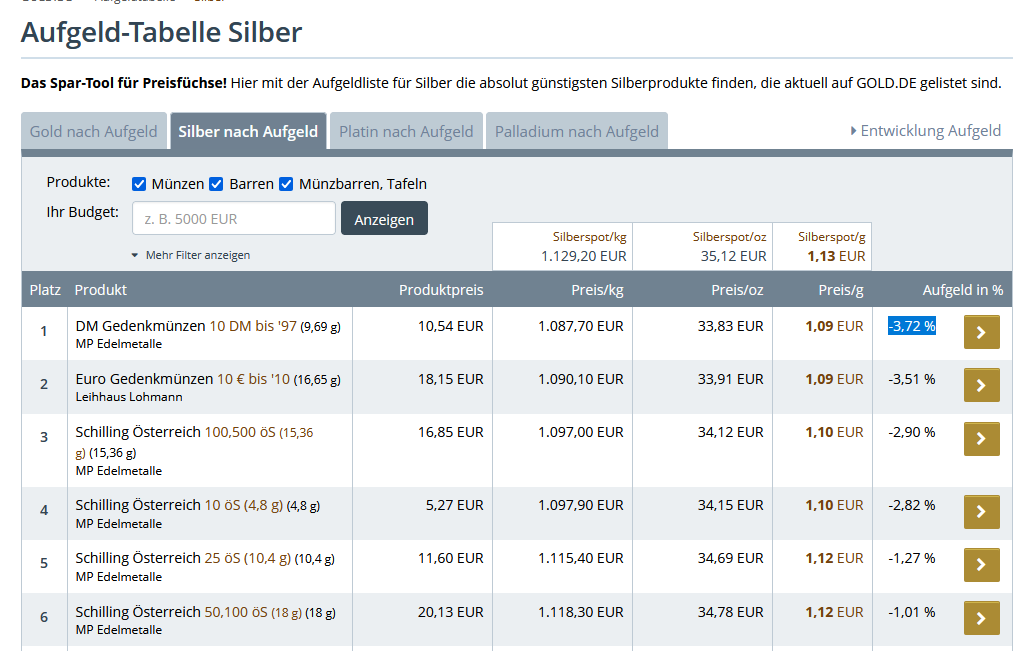The width and height of the screenshot is (1017, 651).
Task: Click the highlighted -3,72 % value
Action: [912, 326]
